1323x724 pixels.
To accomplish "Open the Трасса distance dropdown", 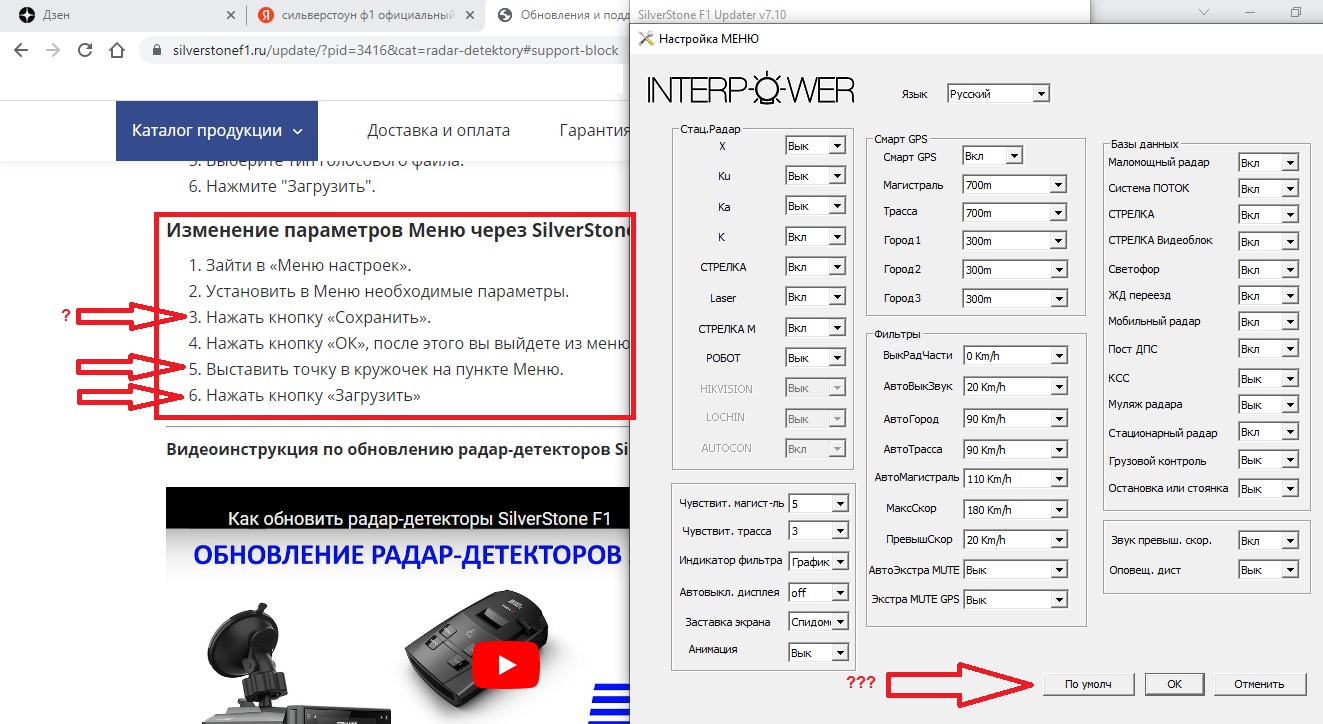I will (x=1014, y=213).
